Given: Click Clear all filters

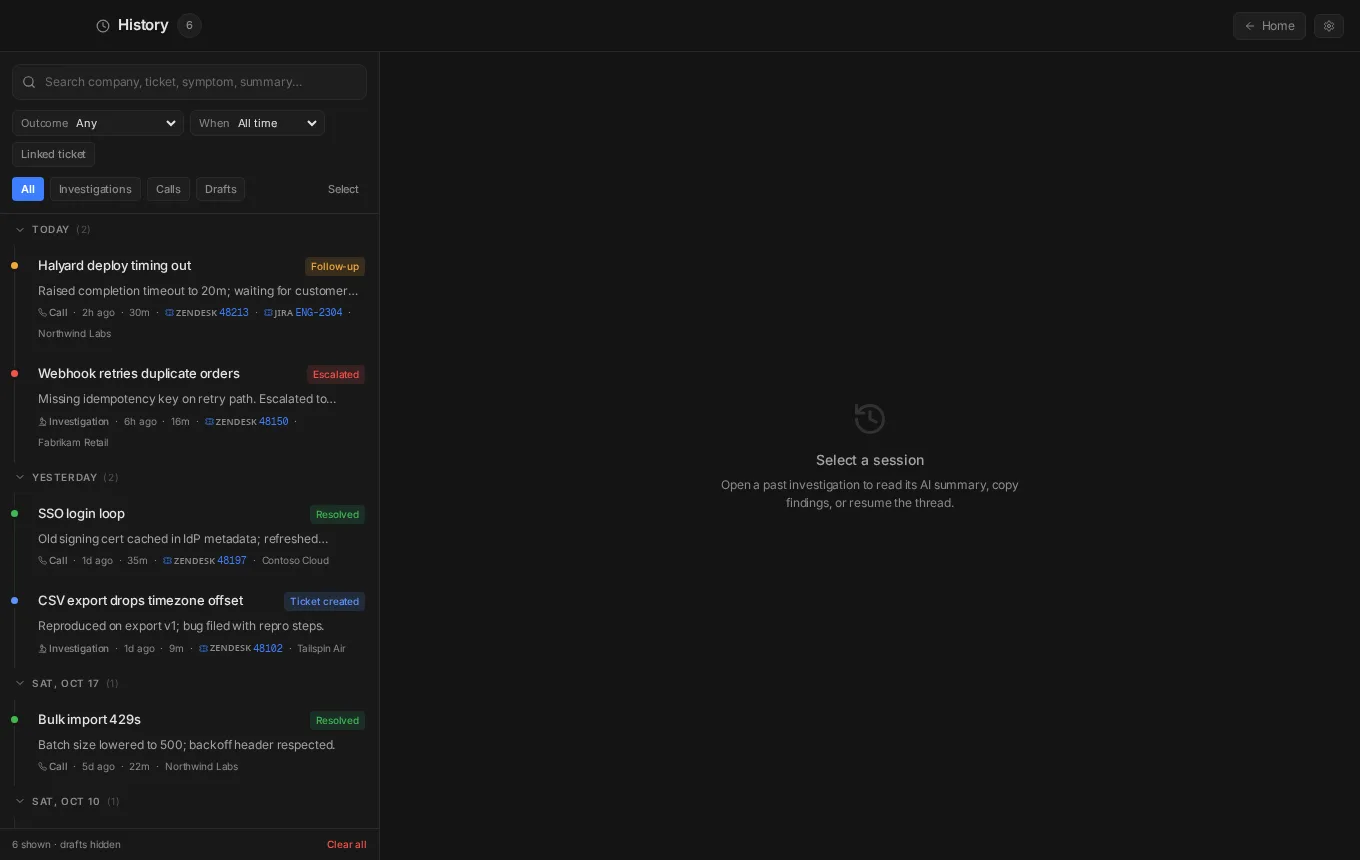Looking at the screenshot, I should coord(347,845).
